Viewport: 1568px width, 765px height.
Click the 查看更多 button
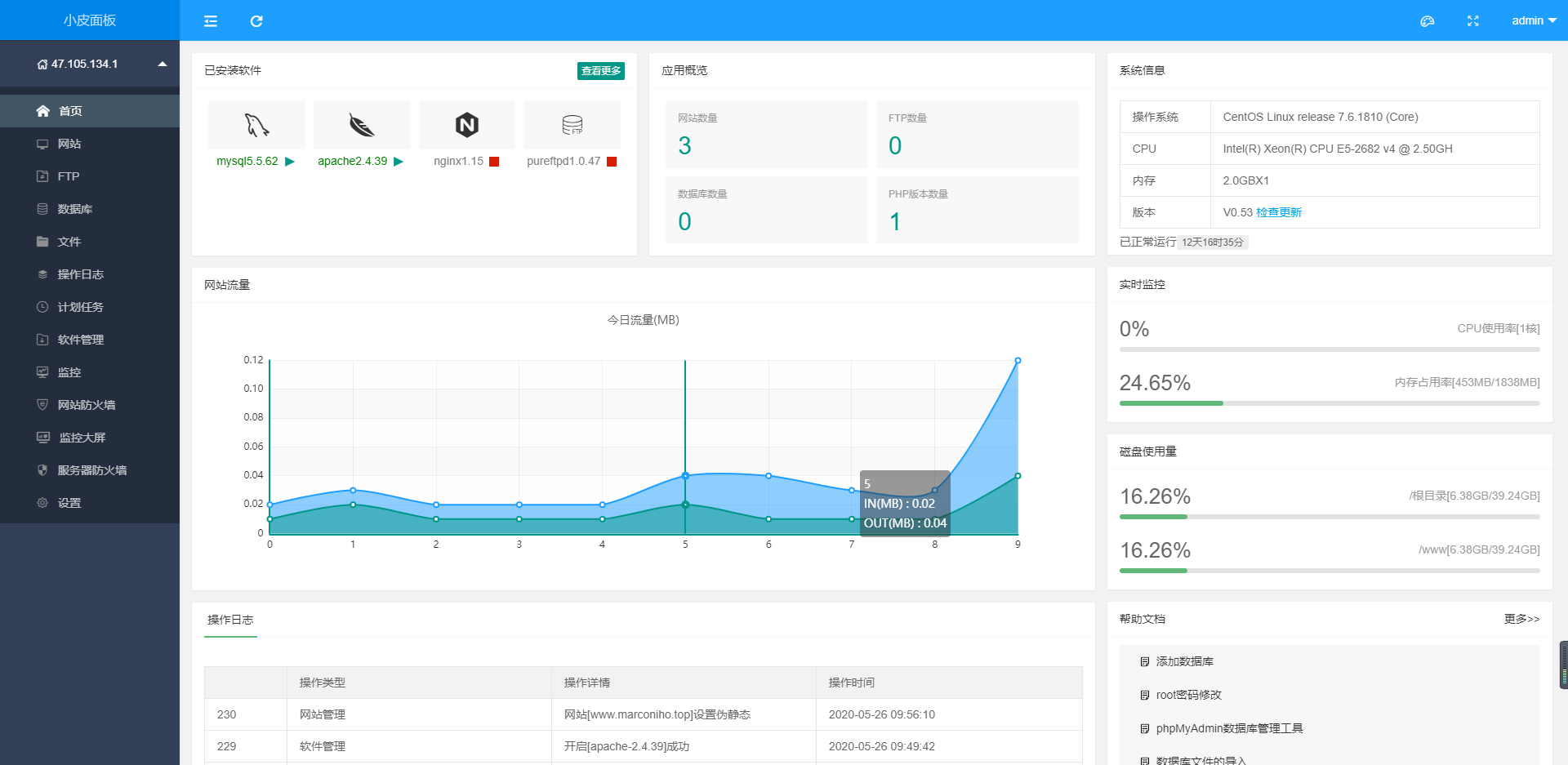(601, 71)
